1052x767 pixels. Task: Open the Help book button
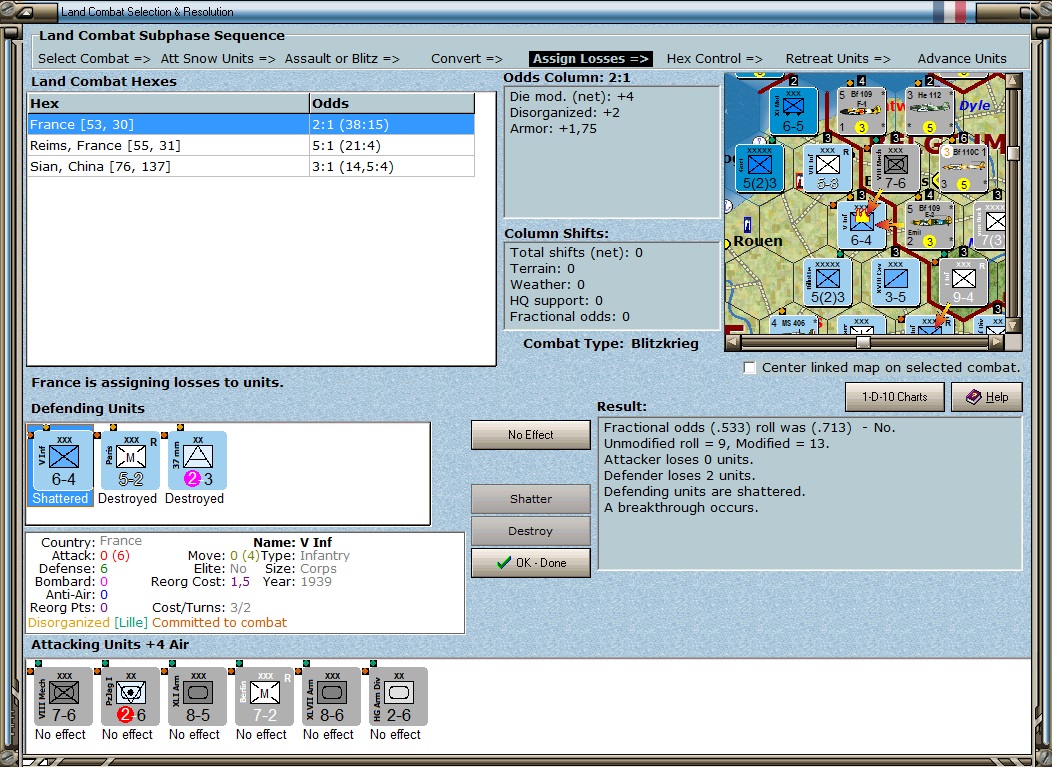[987, 397]
